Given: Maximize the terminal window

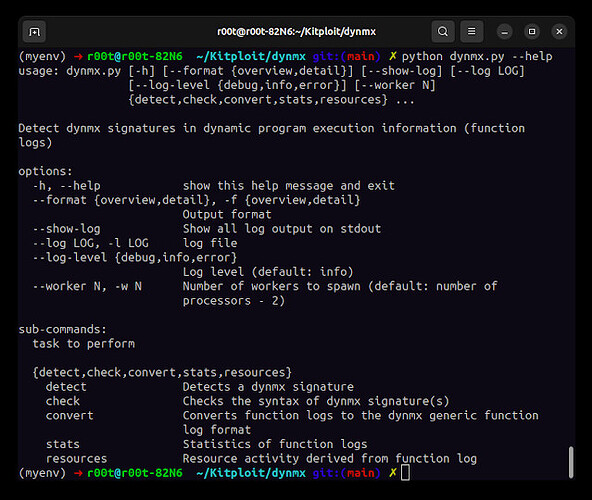Looking at the screenshot, I should pyautogui.click(x=532, y=32).
